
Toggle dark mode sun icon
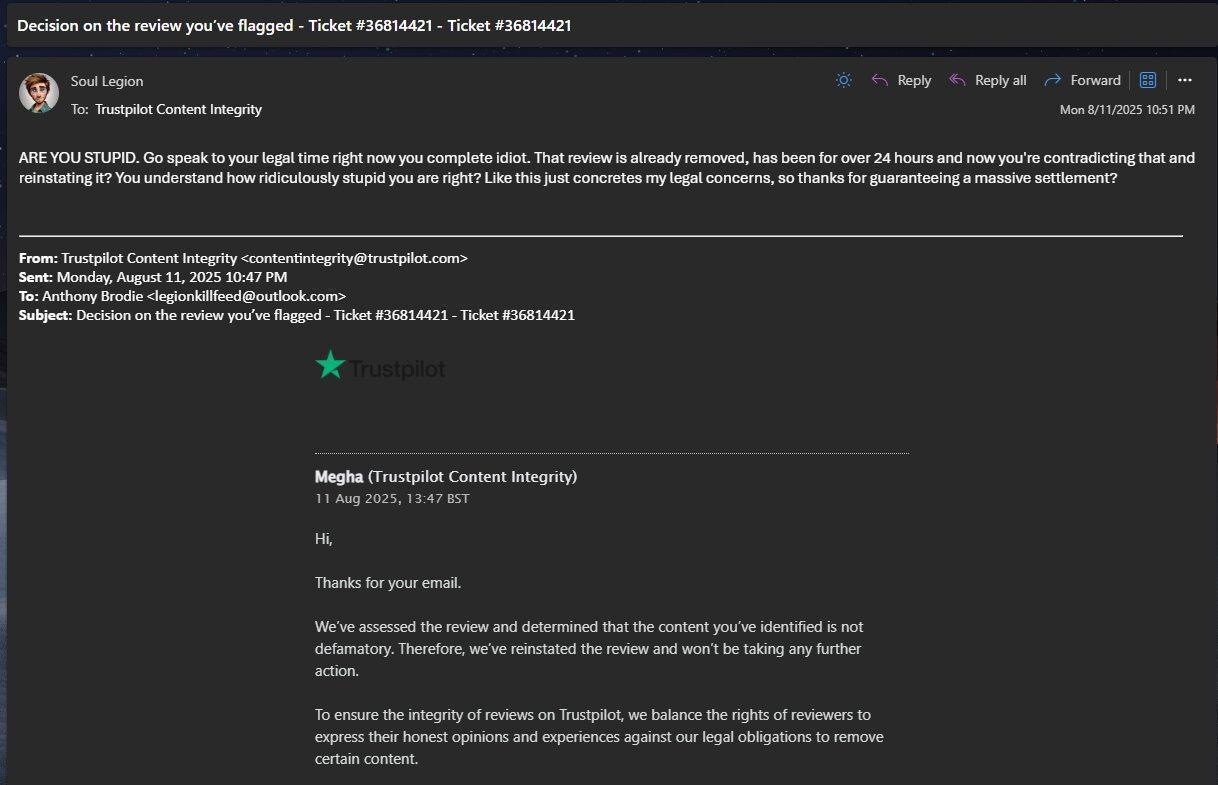[x=844, y=80]
